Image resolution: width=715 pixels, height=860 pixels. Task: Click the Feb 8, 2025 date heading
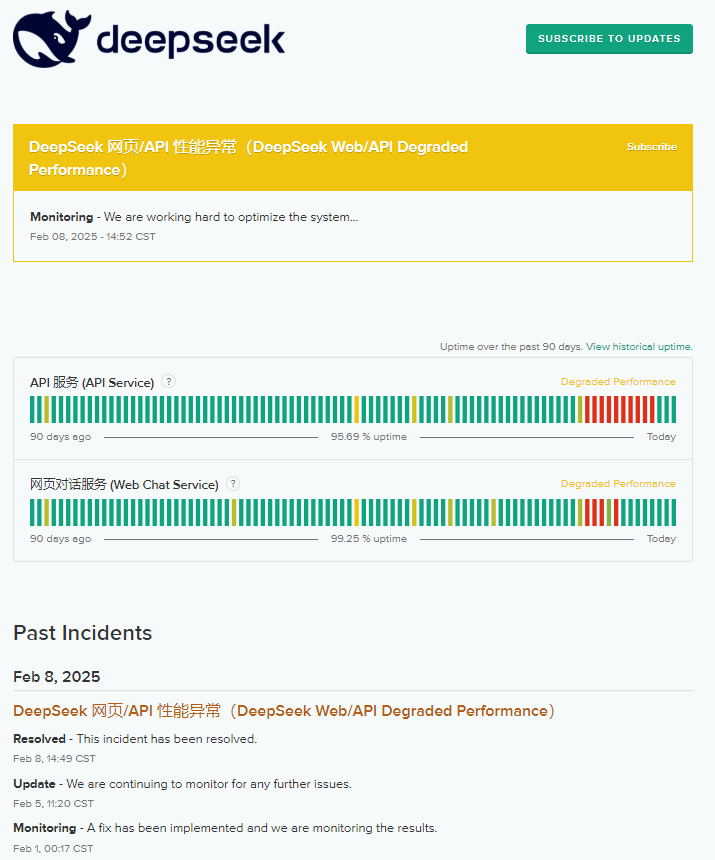pyautogui.click(x=56, y=677)
